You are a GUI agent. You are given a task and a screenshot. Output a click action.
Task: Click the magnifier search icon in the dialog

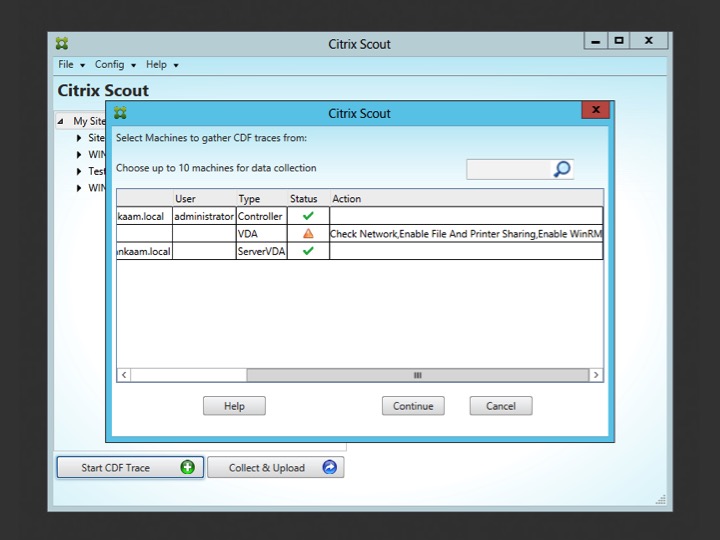point(562,169)
